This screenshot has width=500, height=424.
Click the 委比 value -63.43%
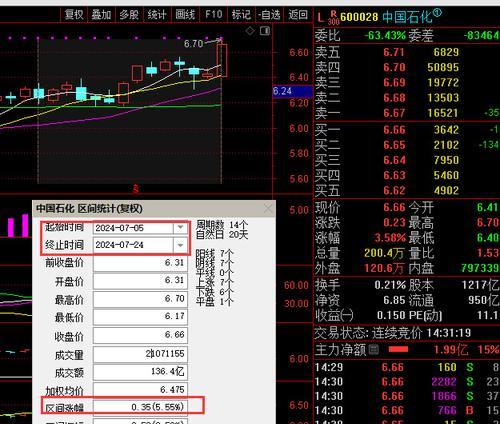point(385,36)
